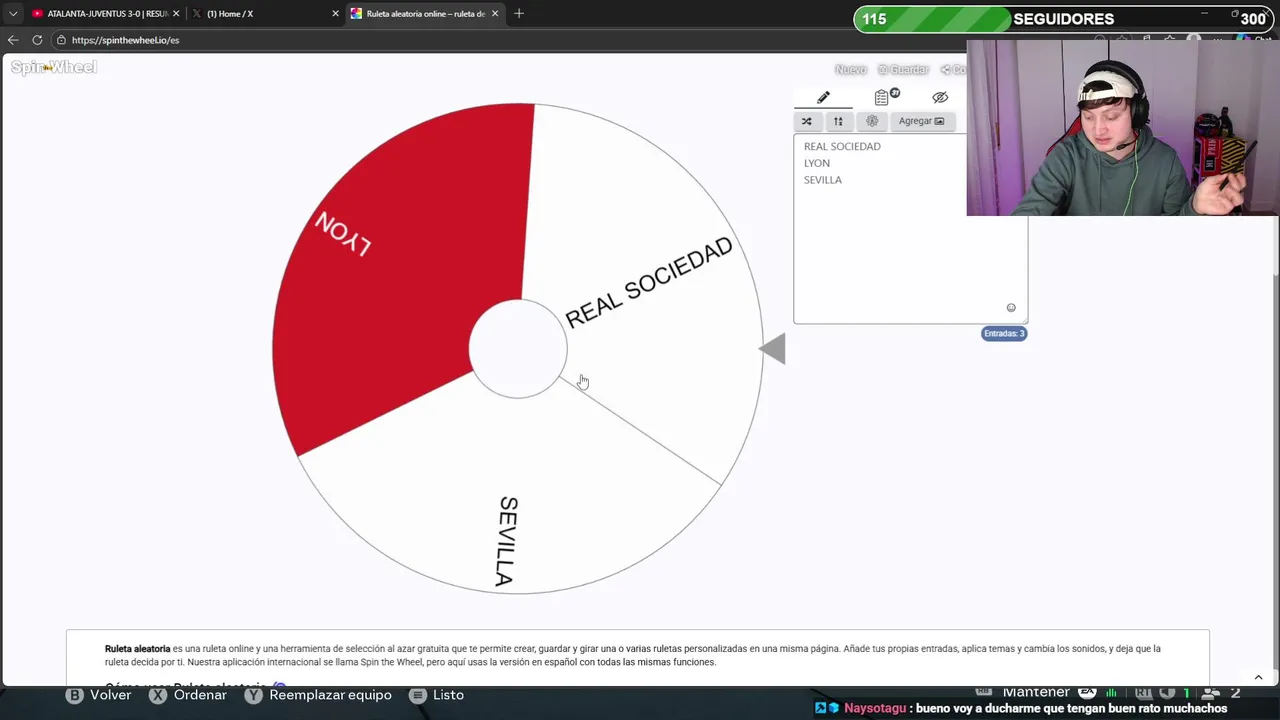
Task: Go back with the browser back arrow
Action: coord(13,40)
